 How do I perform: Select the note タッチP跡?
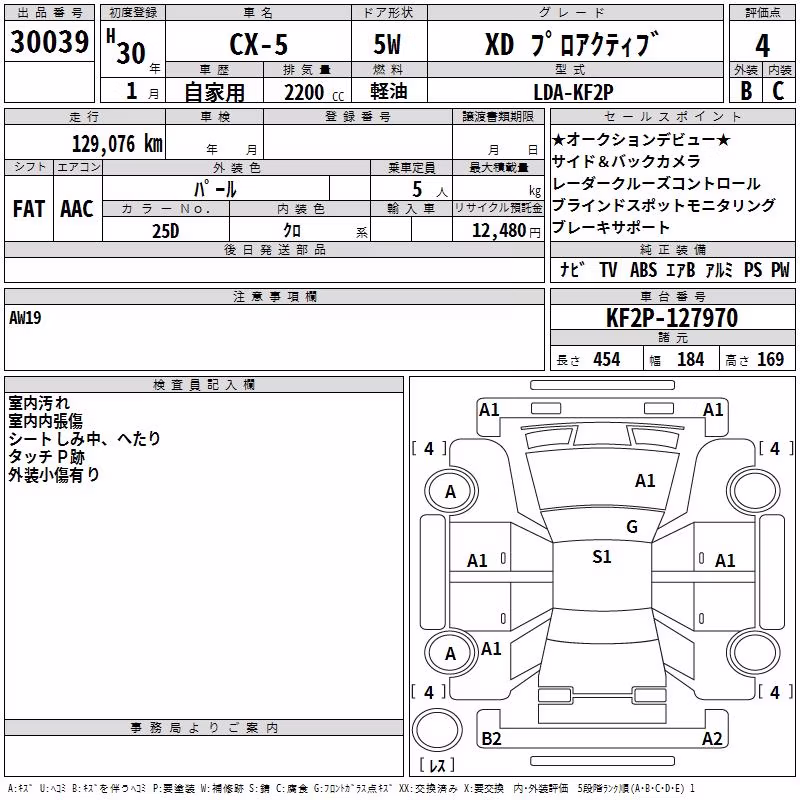[46, 456]
